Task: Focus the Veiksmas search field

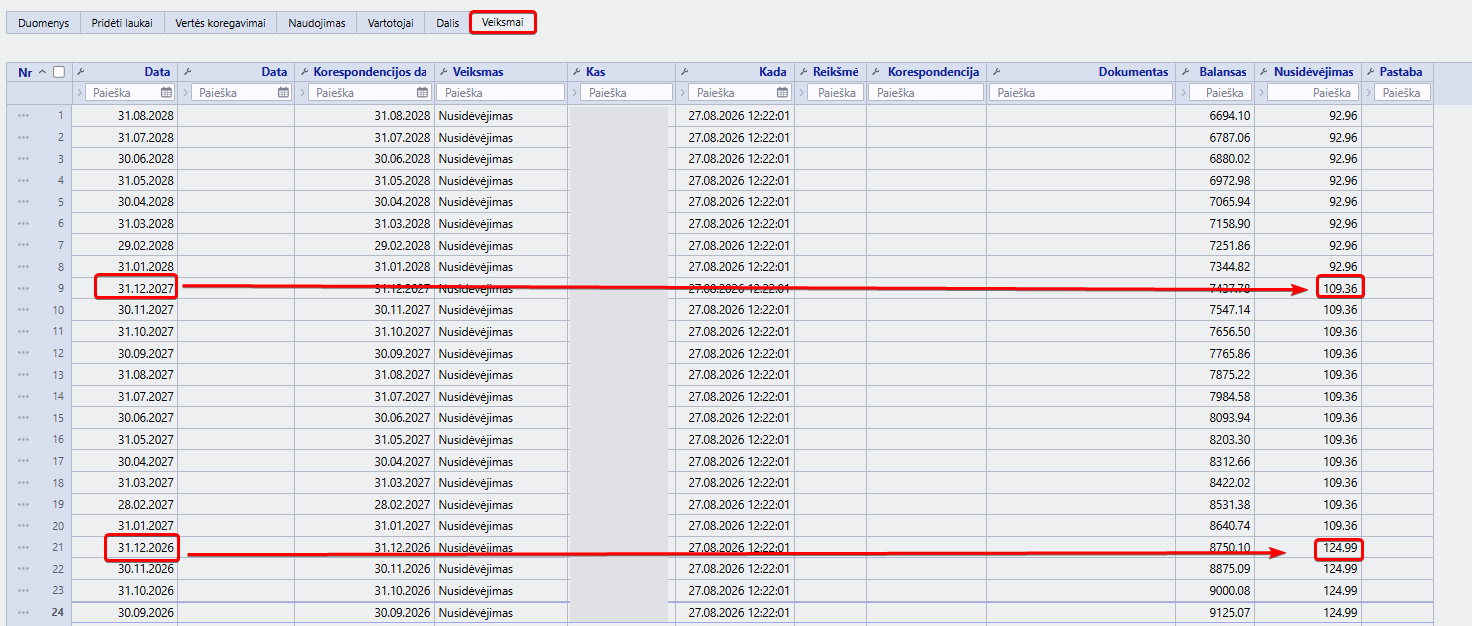Action: point(502,92)
